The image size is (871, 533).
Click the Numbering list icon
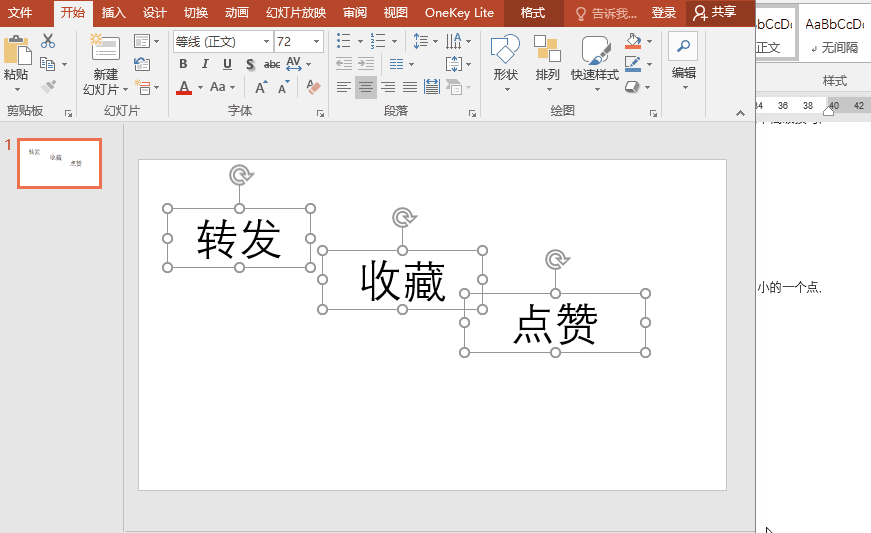click(x=378, y=41)
